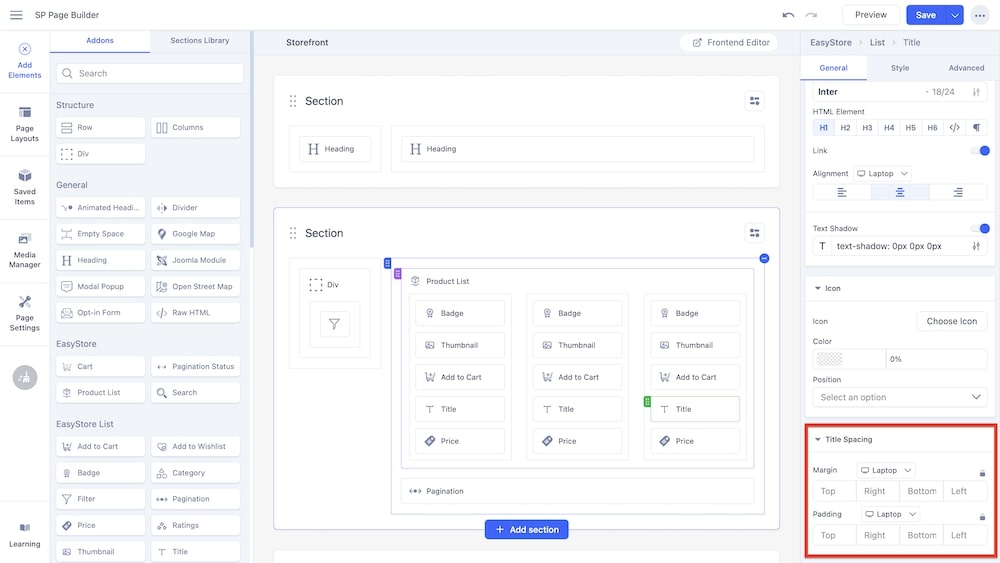
Task: Click the Add section button
Action: tap(526, 529)
